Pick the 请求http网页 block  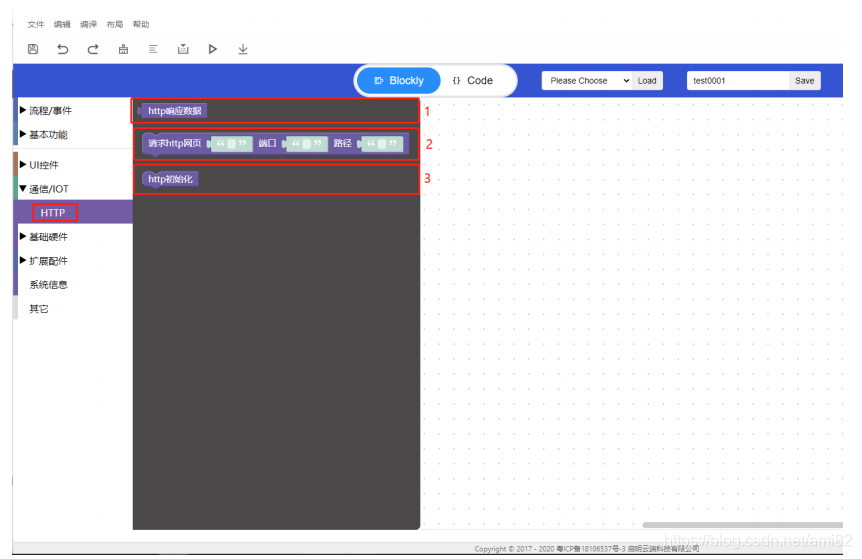[175, 143]
